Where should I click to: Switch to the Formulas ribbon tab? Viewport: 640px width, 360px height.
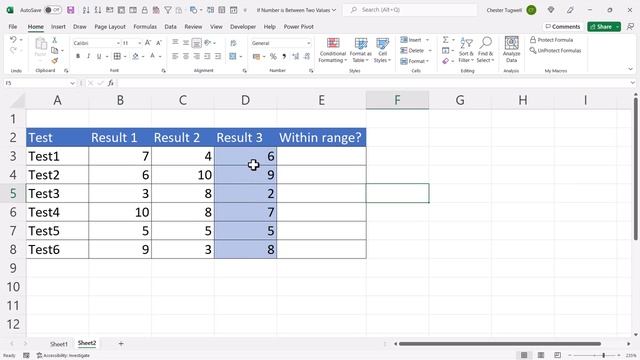coord(145,27)
